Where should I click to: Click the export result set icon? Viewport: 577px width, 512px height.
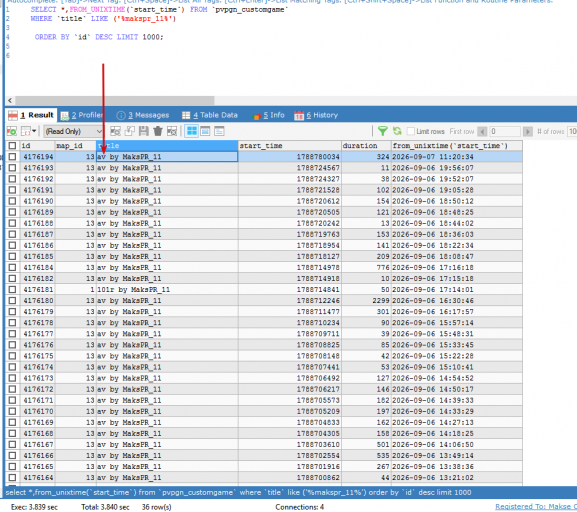pyautogui.click(x=12, y=131)
